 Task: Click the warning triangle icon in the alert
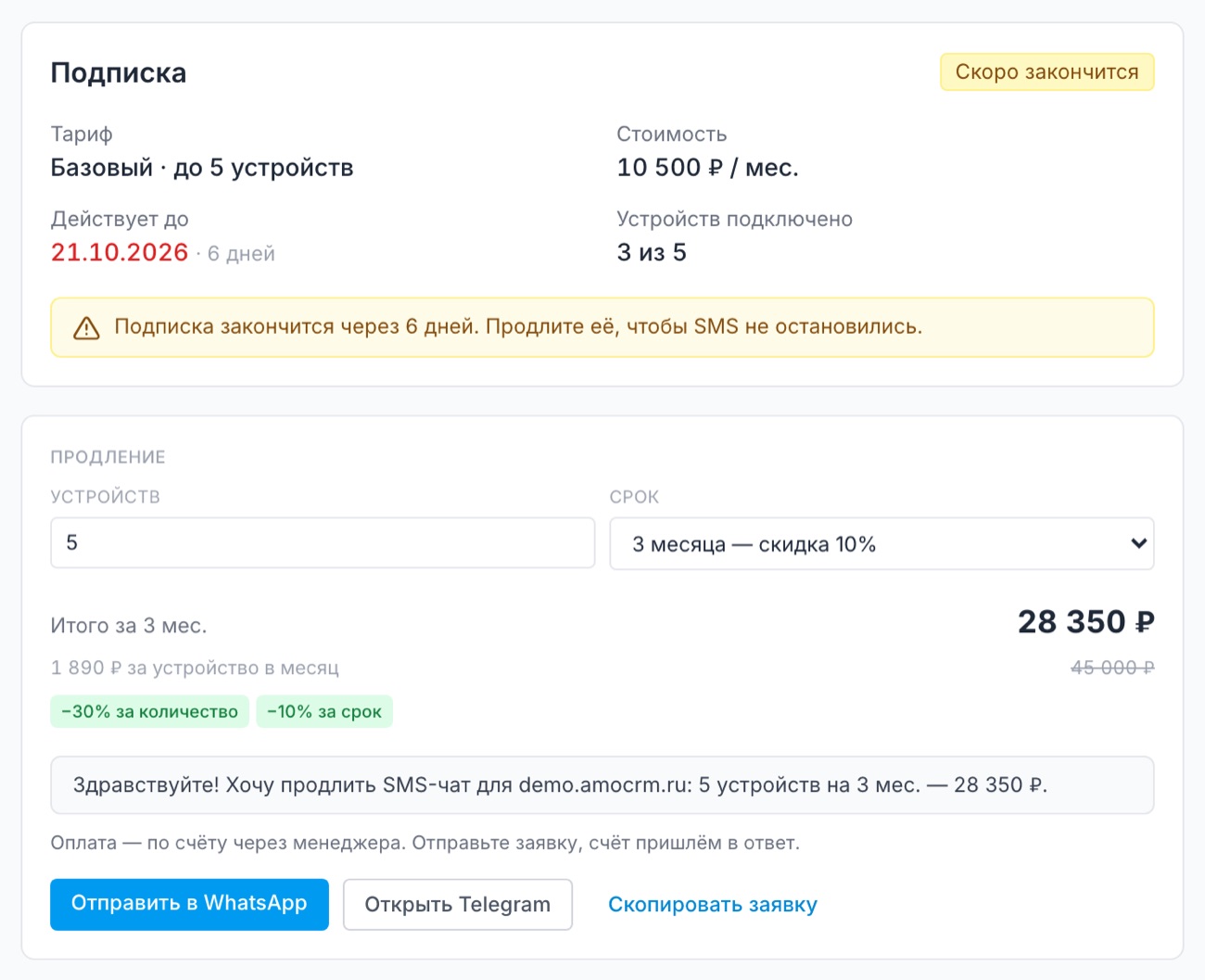click(x=86, y=327)
